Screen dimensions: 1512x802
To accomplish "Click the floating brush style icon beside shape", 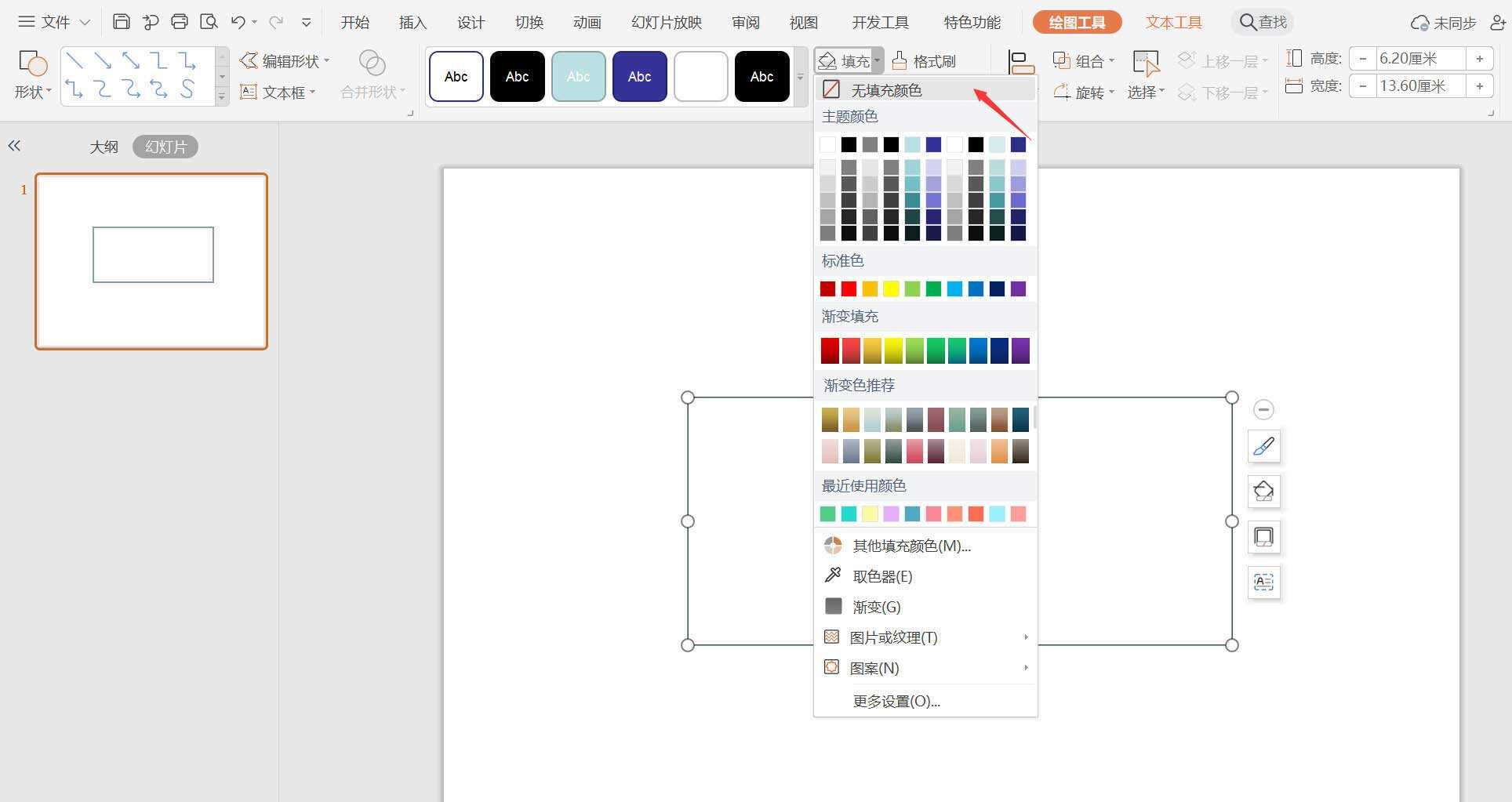I will (1263, 446).
